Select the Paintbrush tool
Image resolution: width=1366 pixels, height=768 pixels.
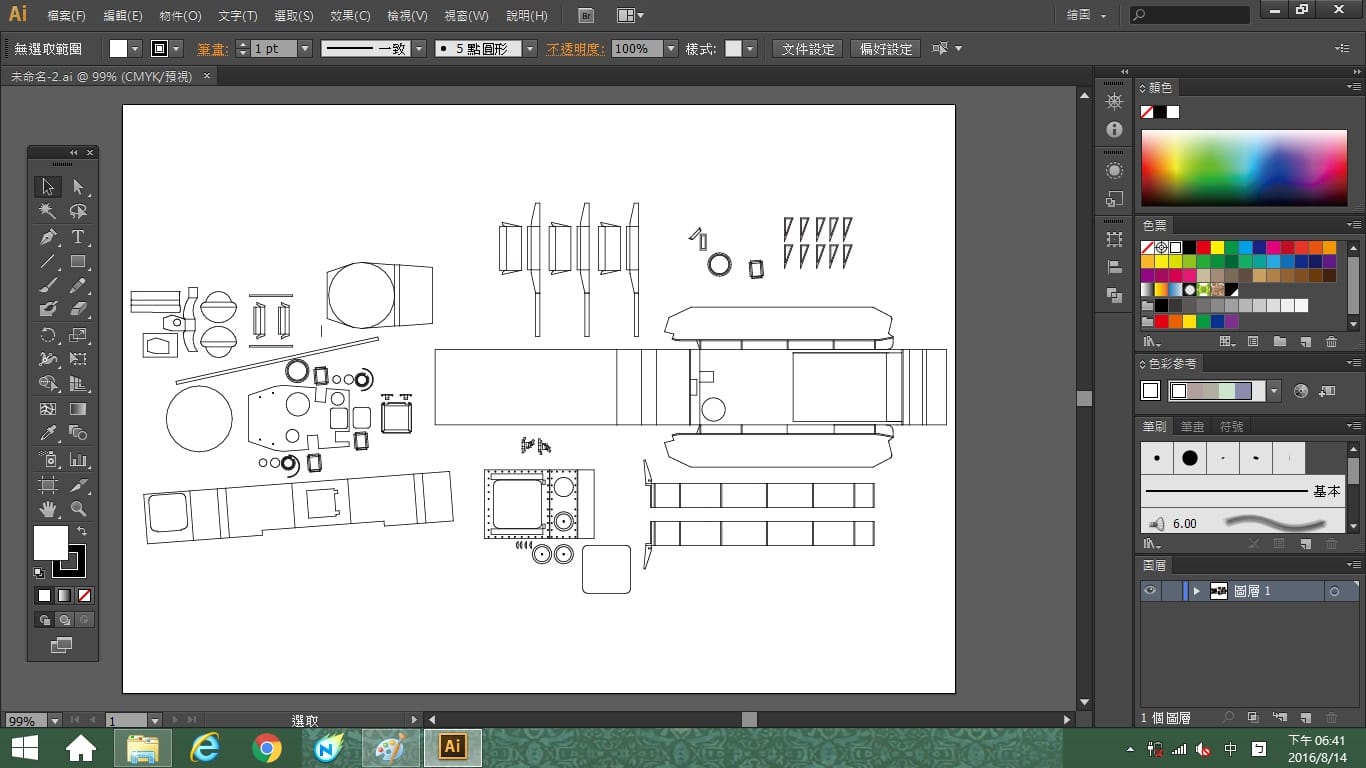(47, 286)
